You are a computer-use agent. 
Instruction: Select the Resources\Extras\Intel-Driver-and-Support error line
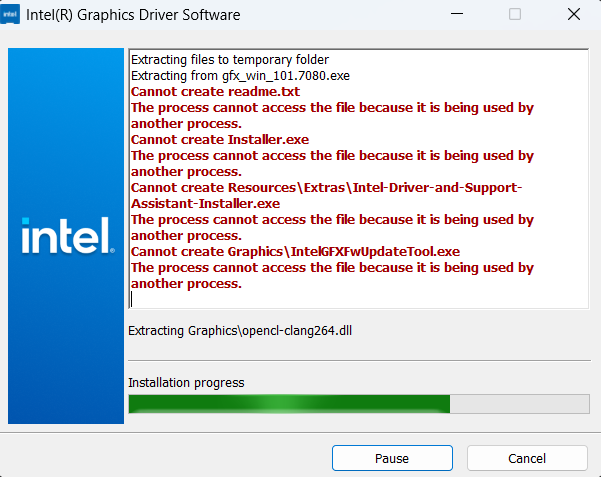tap(327, 188)
